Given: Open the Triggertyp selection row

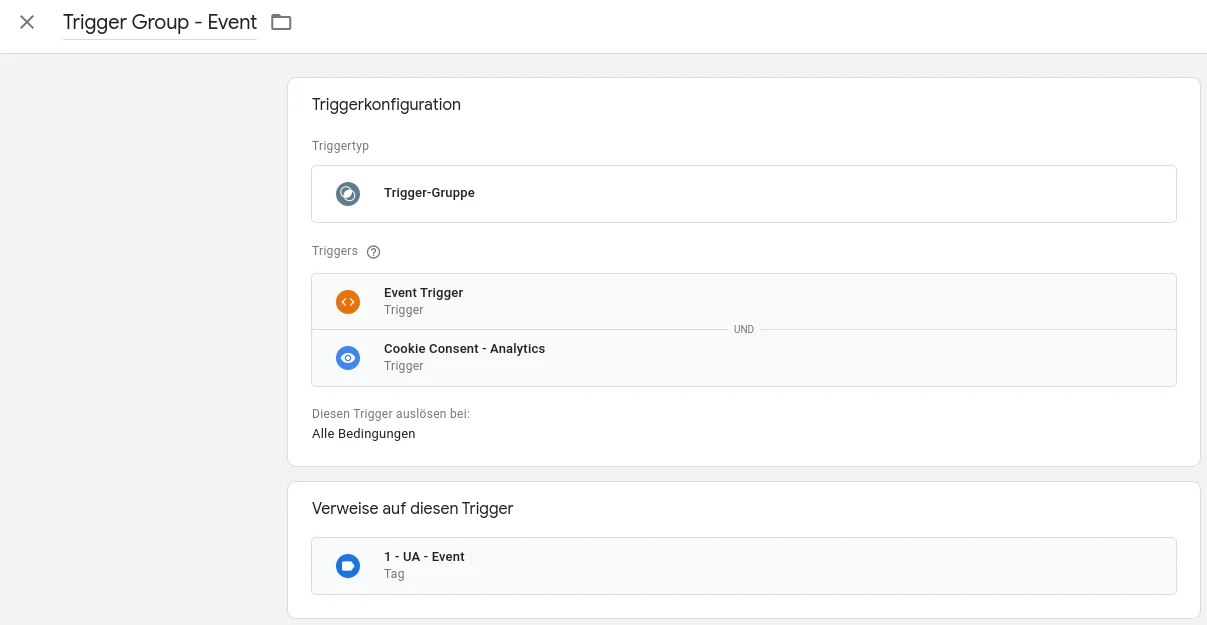Looking at the screenshot, I should click(744, 193).
